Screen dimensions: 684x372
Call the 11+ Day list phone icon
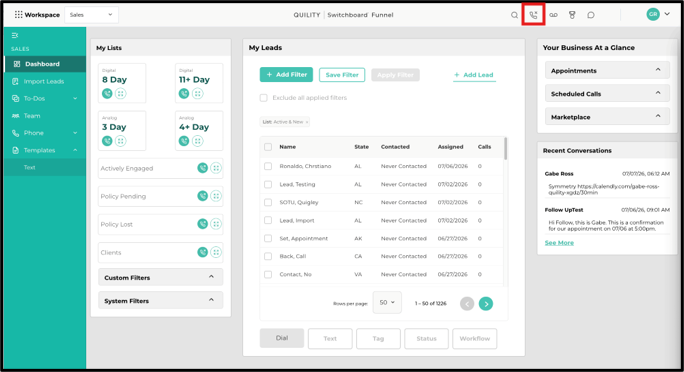[184, 93]
